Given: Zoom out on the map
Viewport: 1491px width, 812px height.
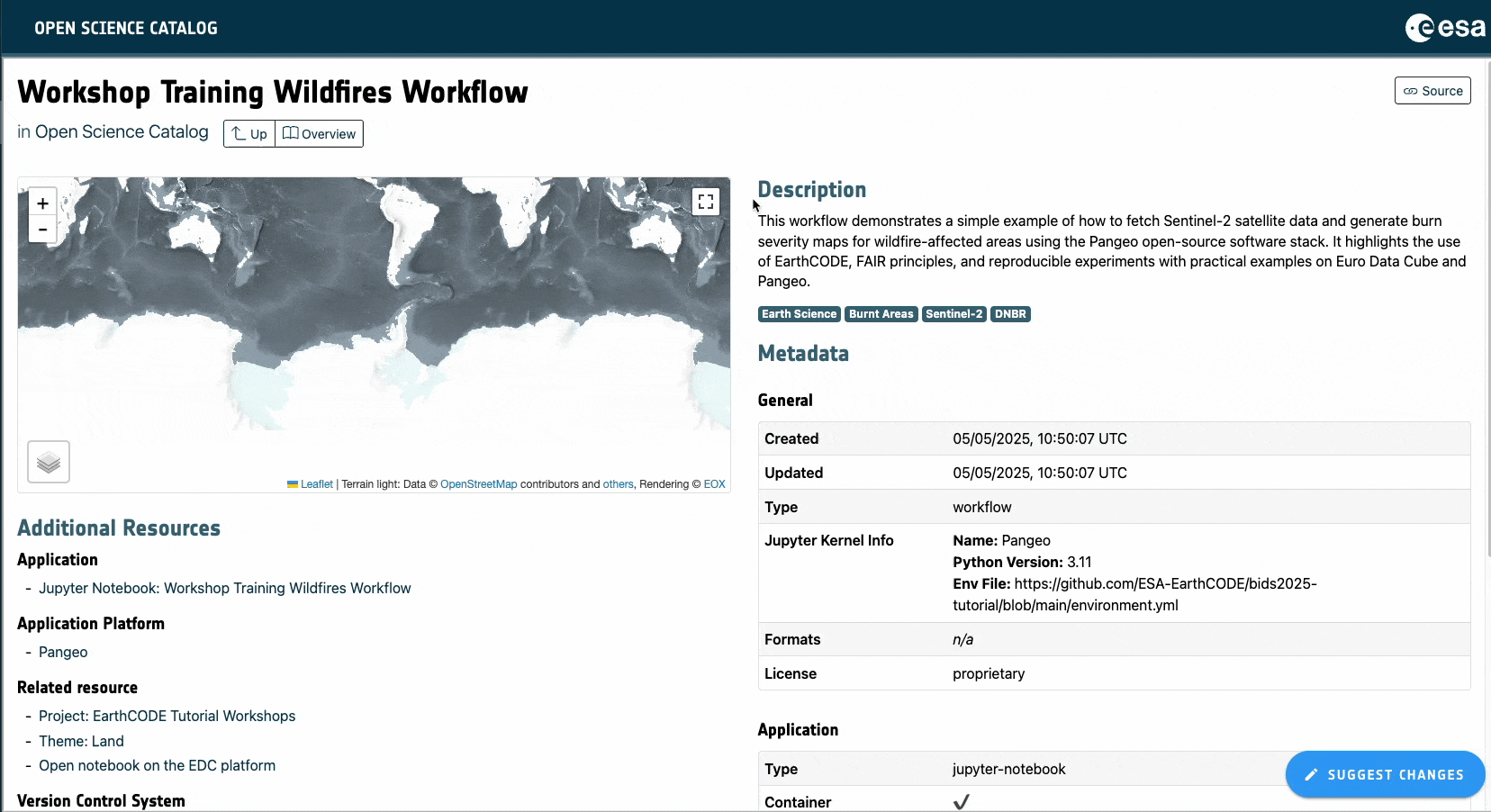Looking at the screenshot, I should pyautogui.click(x=42, y=230).
